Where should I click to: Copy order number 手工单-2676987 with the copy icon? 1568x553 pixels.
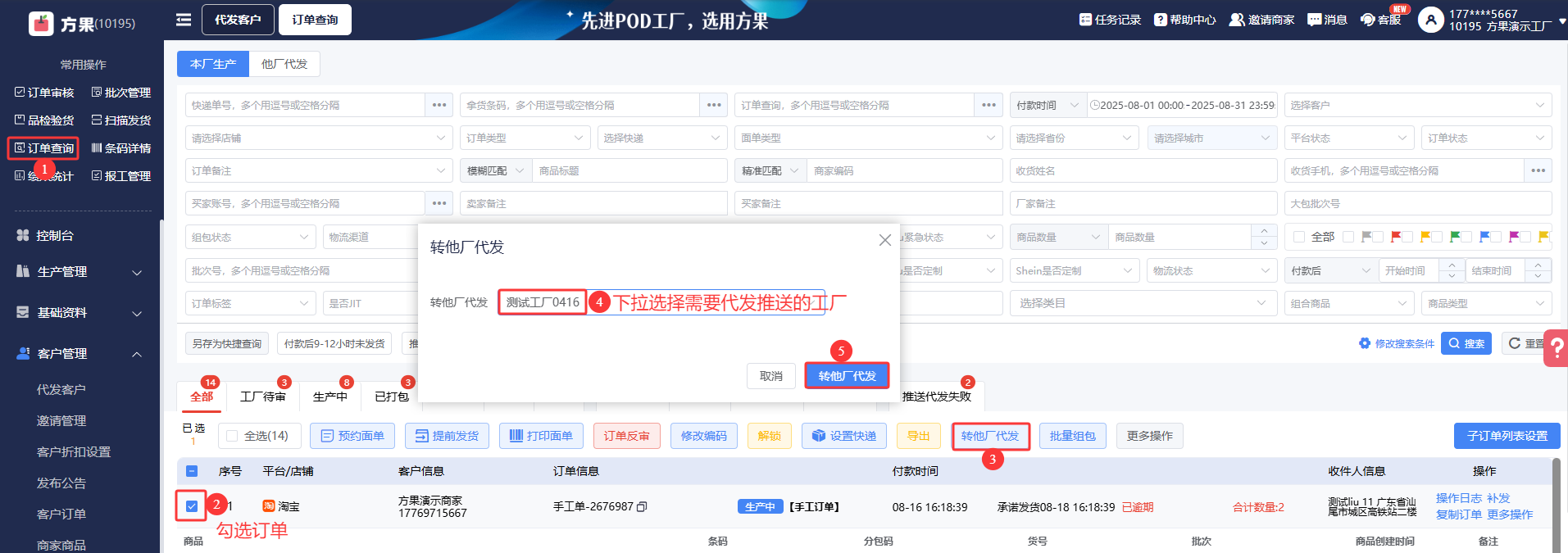coord(642,507)
